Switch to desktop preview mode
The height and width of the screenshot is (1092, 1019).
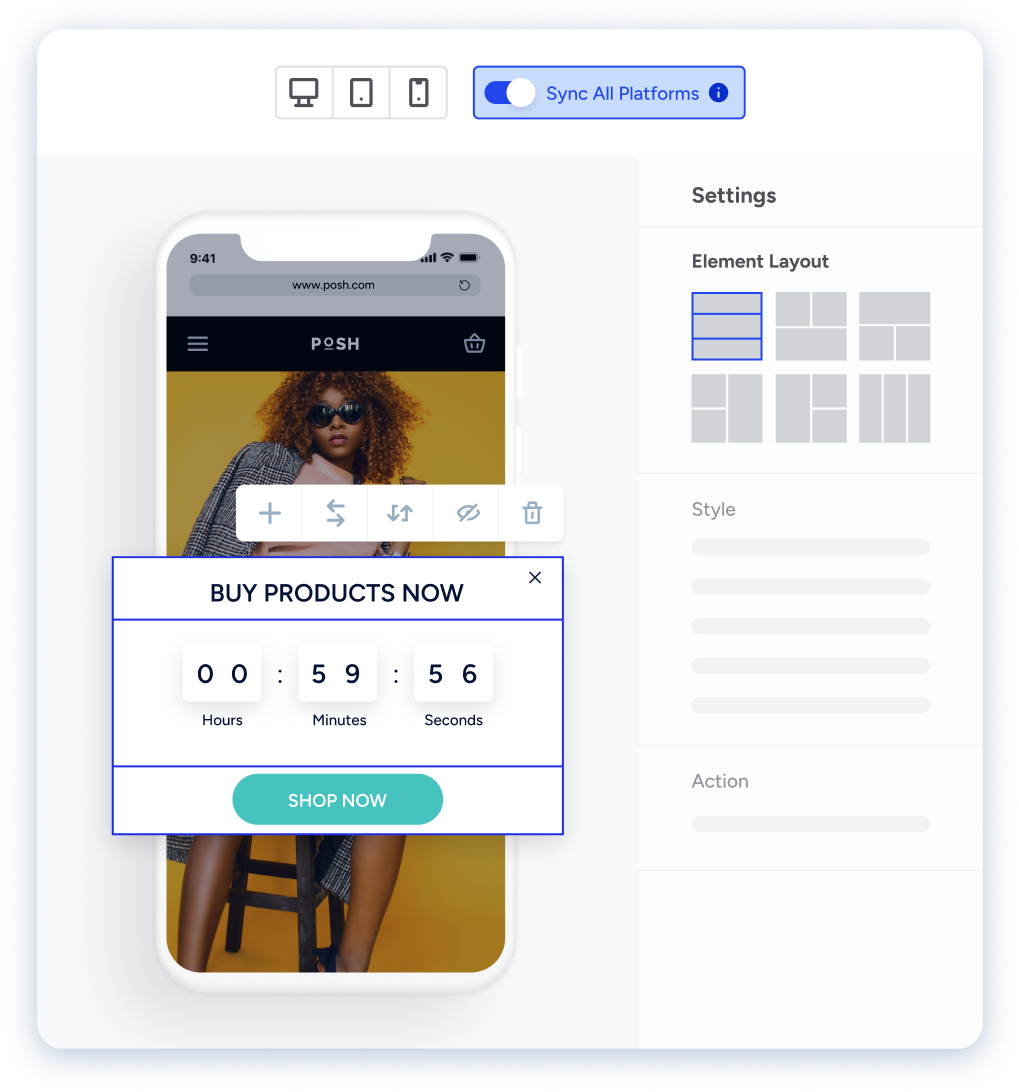pyautogui.click(x=304, y=93)
